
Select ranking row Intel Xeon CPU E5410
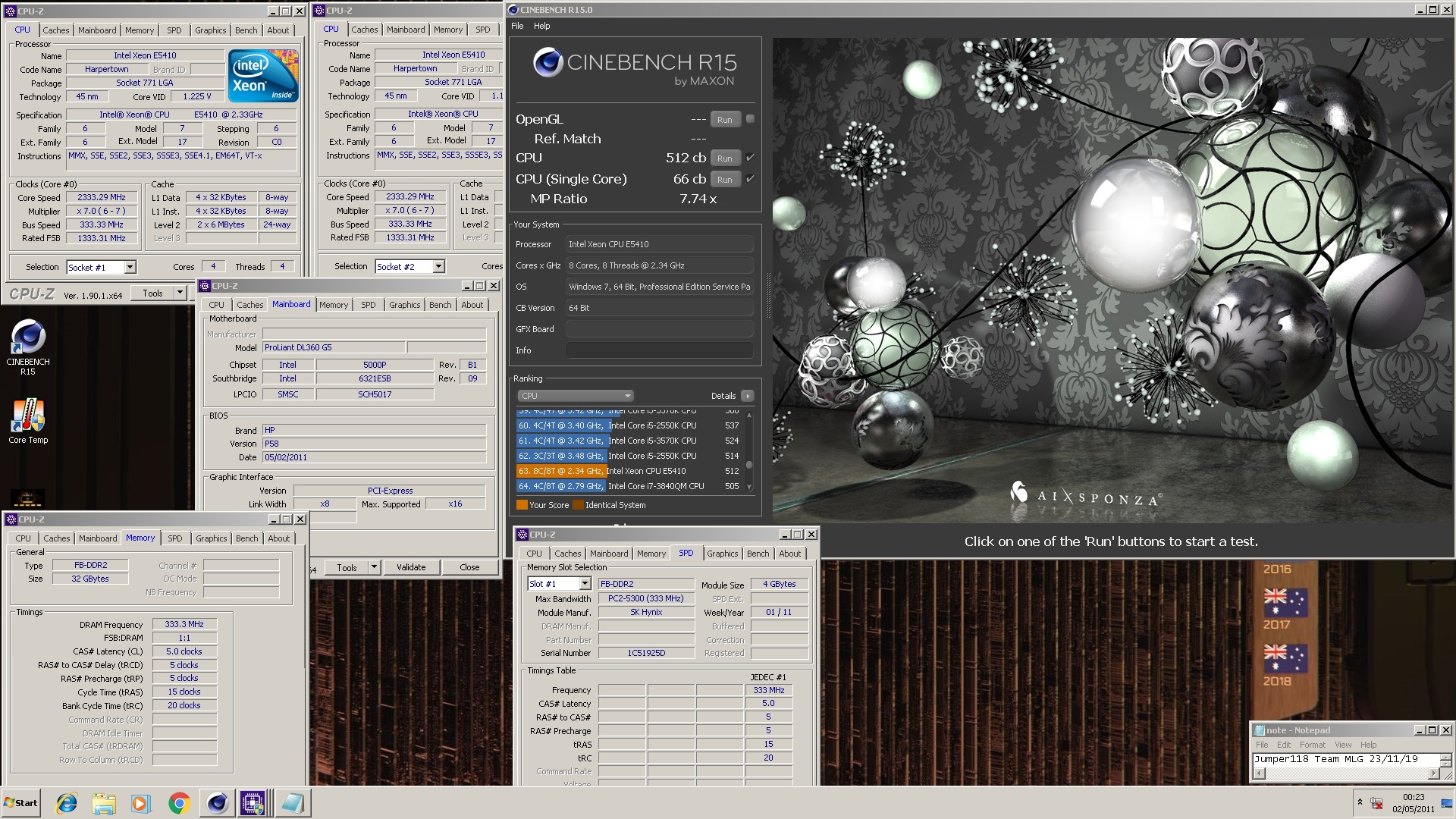(629, 471)
